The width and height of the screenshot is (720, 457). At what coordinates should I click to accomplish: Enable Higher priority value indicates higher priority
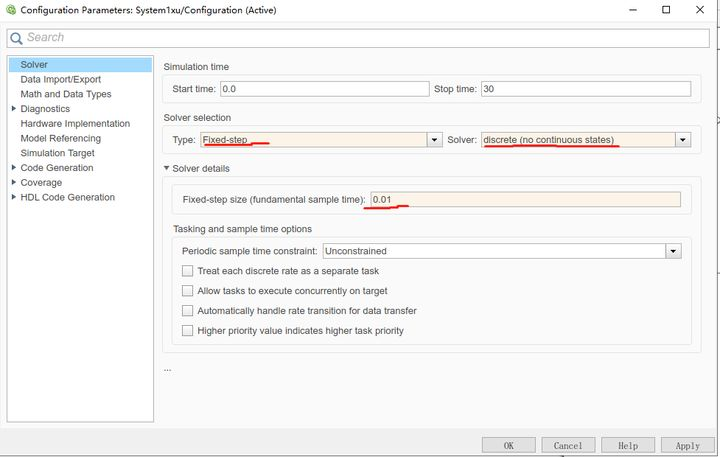point(187,331)
